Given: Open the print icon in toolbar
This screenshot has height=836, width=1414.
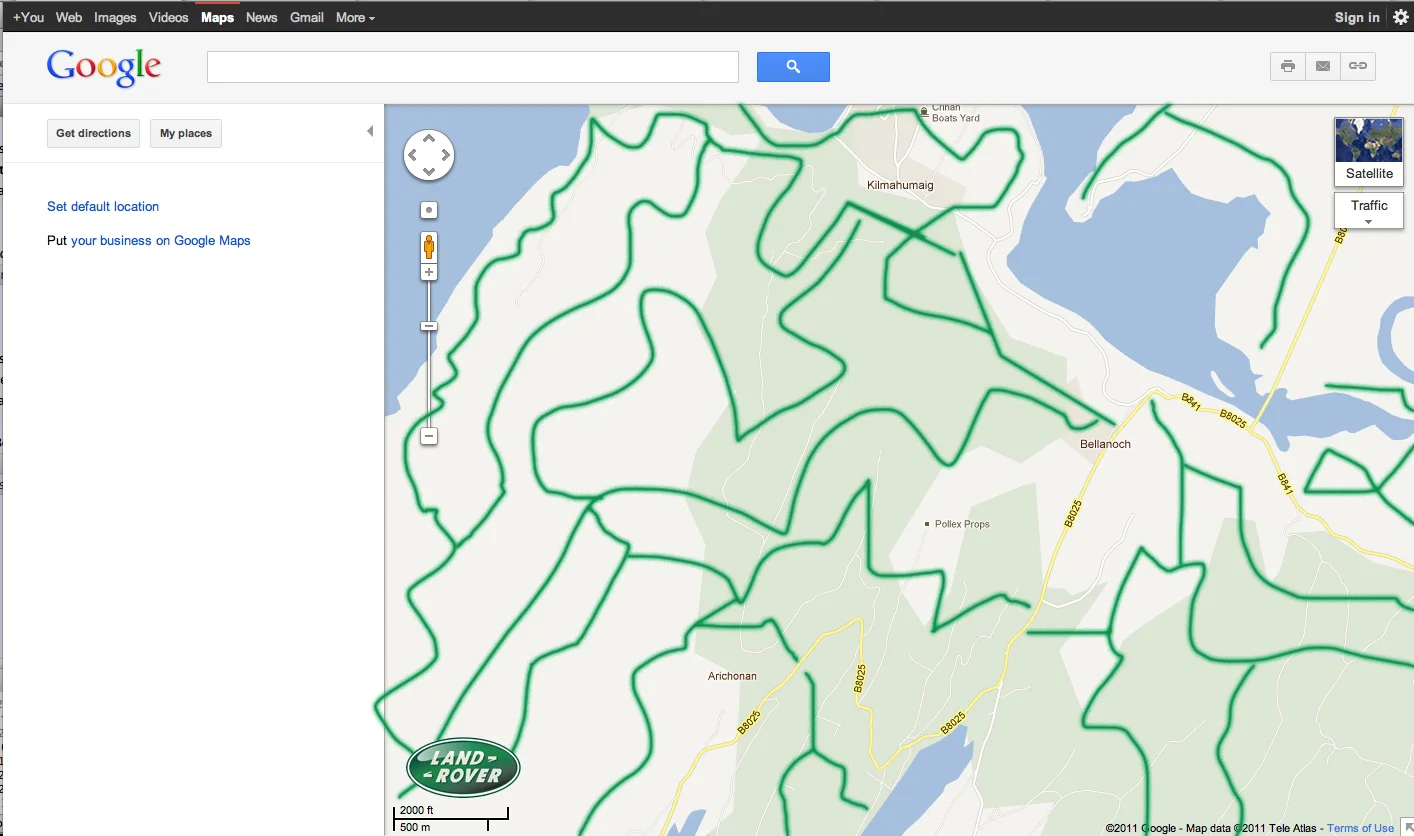Looking at the screenshot, I should click(1288, 66).
